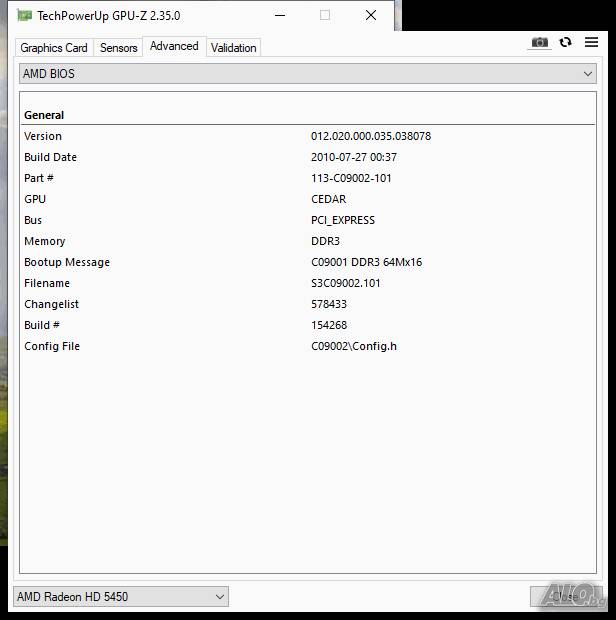Open the AMD Radeon HD 5450 device dropdown
This screenshot has width=616, height=620.
click(121, 596)
